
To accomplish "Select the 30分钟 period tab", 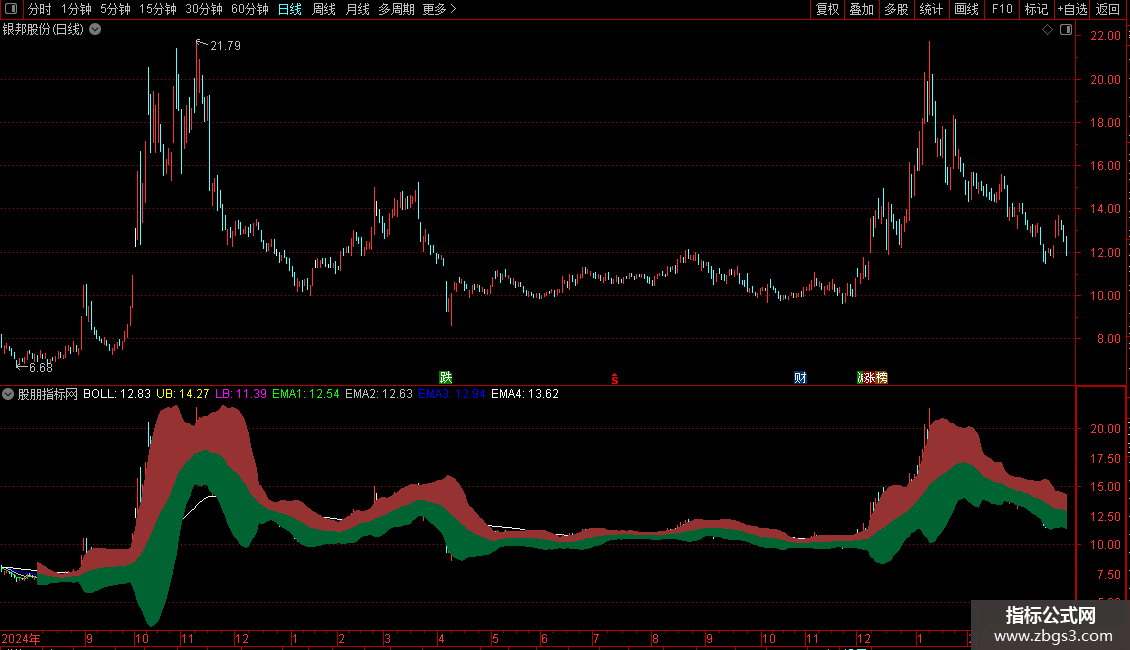I will pyautogui.click(x=203, y=9).
